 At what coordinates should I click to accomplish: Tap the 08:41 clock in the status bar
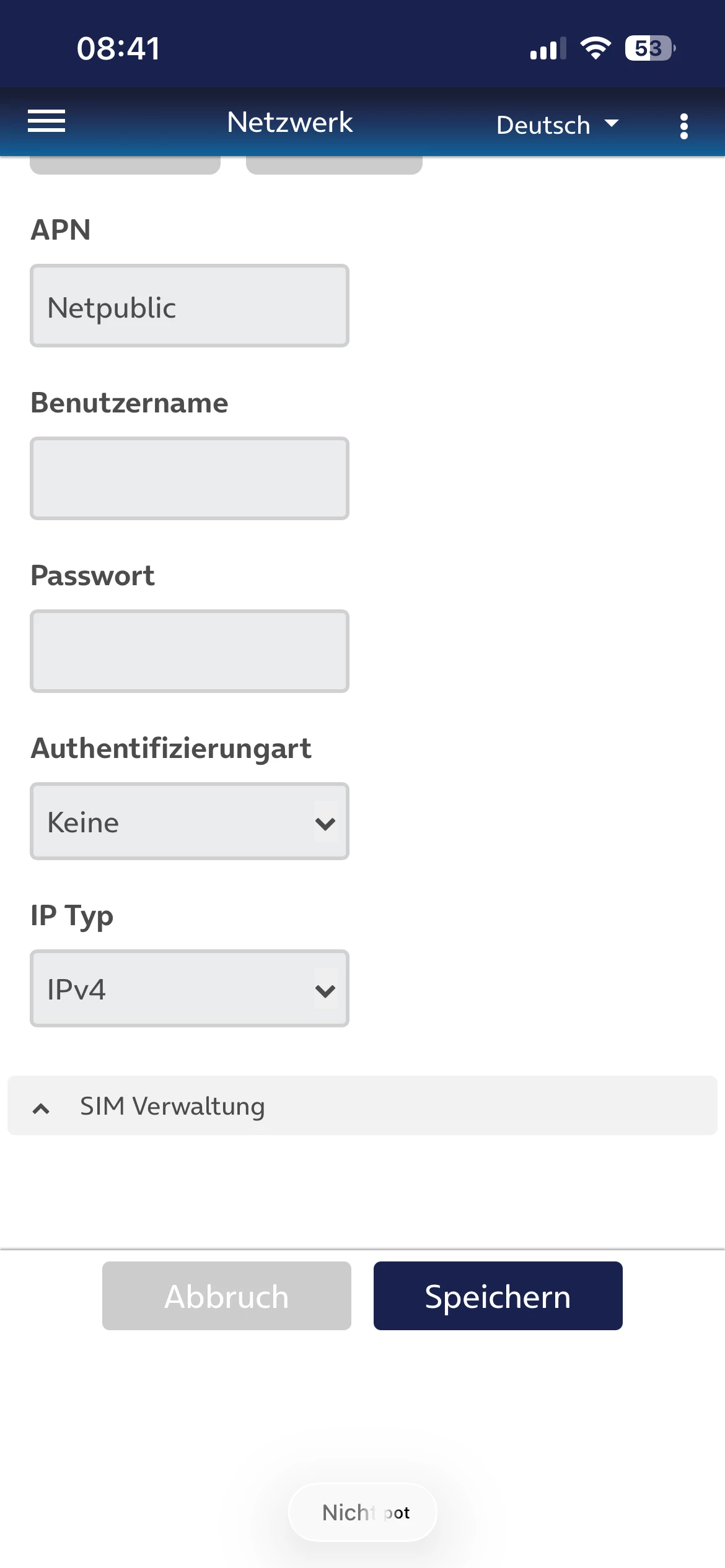point(118,48)
